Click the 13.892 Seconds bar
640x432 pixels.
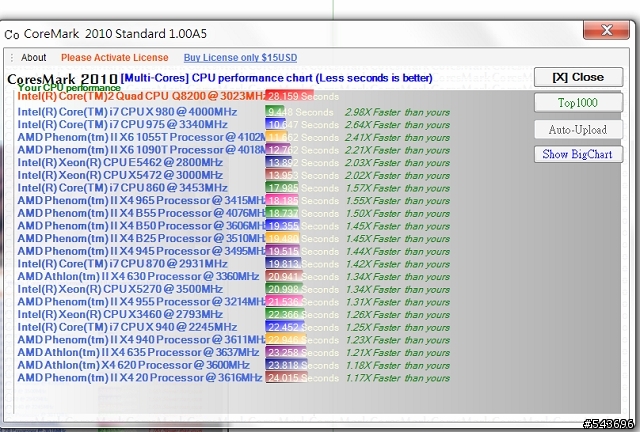[x=278, y=163]
